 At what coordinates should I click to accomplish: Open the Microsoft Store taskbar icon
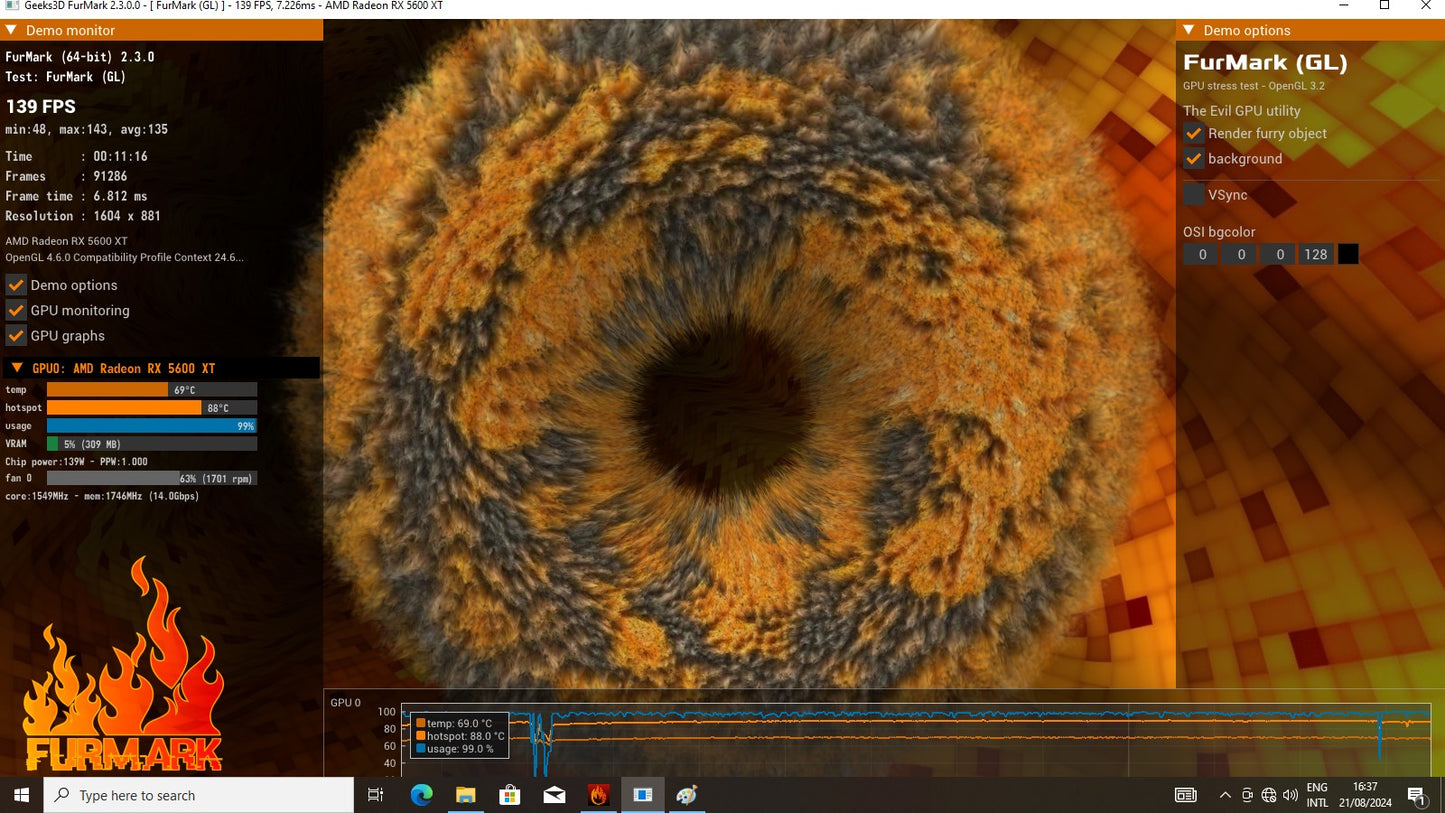coord(510,795)
